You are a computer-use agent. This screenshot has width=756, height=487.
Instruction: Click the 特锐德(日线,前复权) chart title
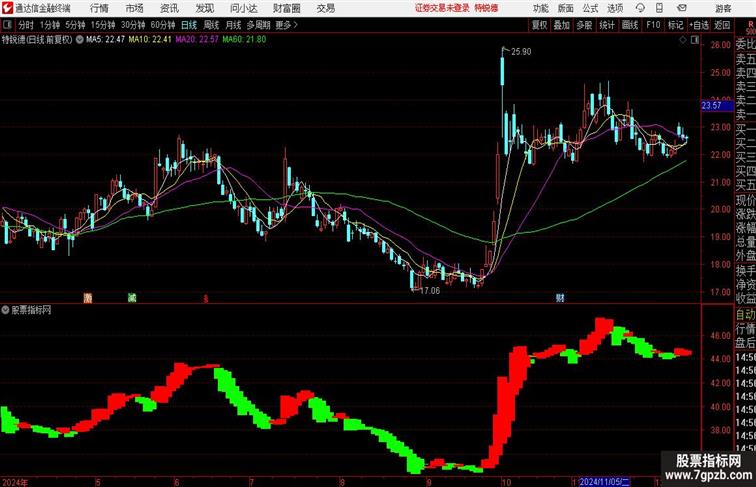coord(37,40)
